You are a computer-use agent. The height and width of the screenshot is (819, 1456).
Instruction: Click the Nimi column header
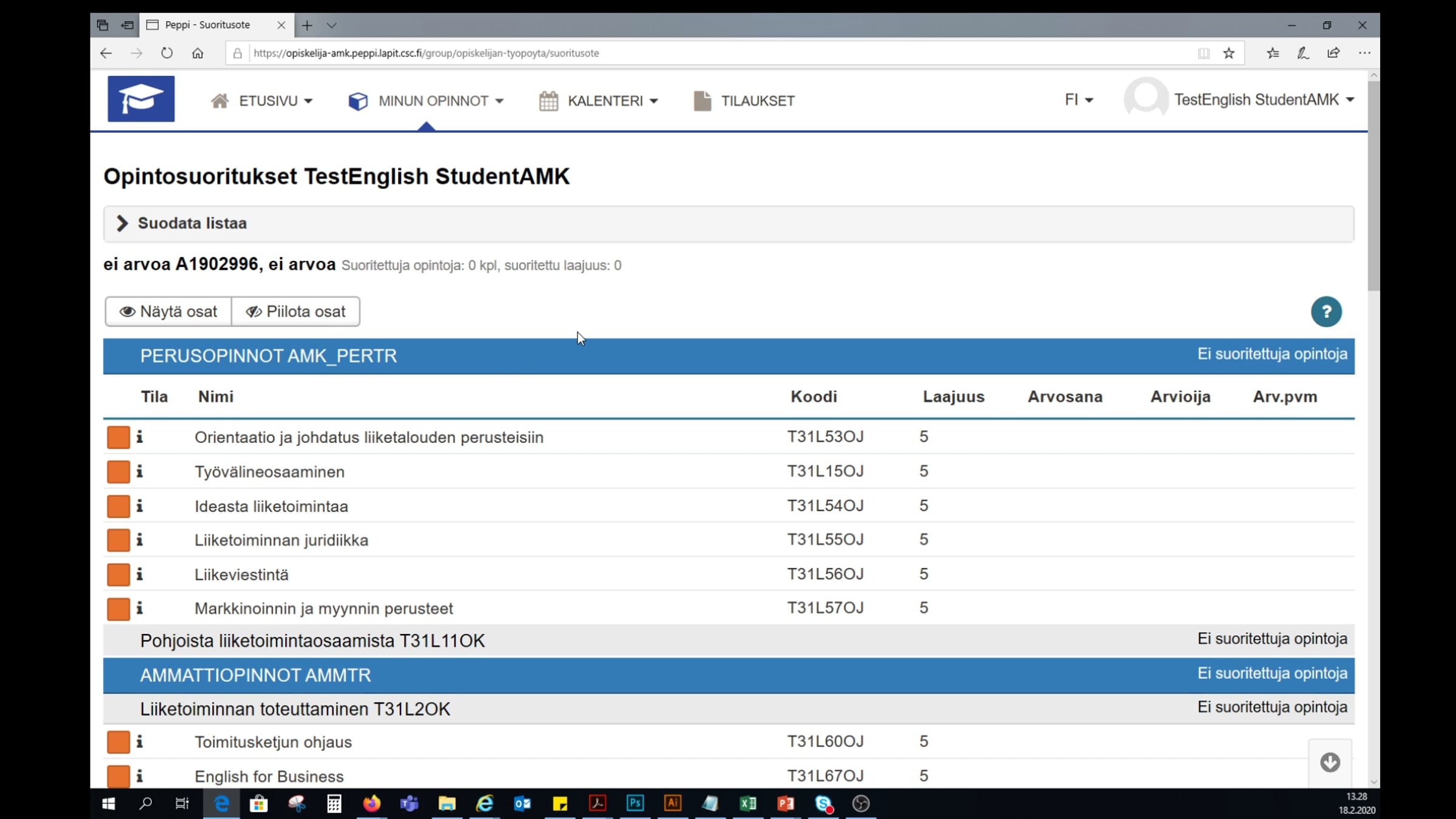click(215, 397)
